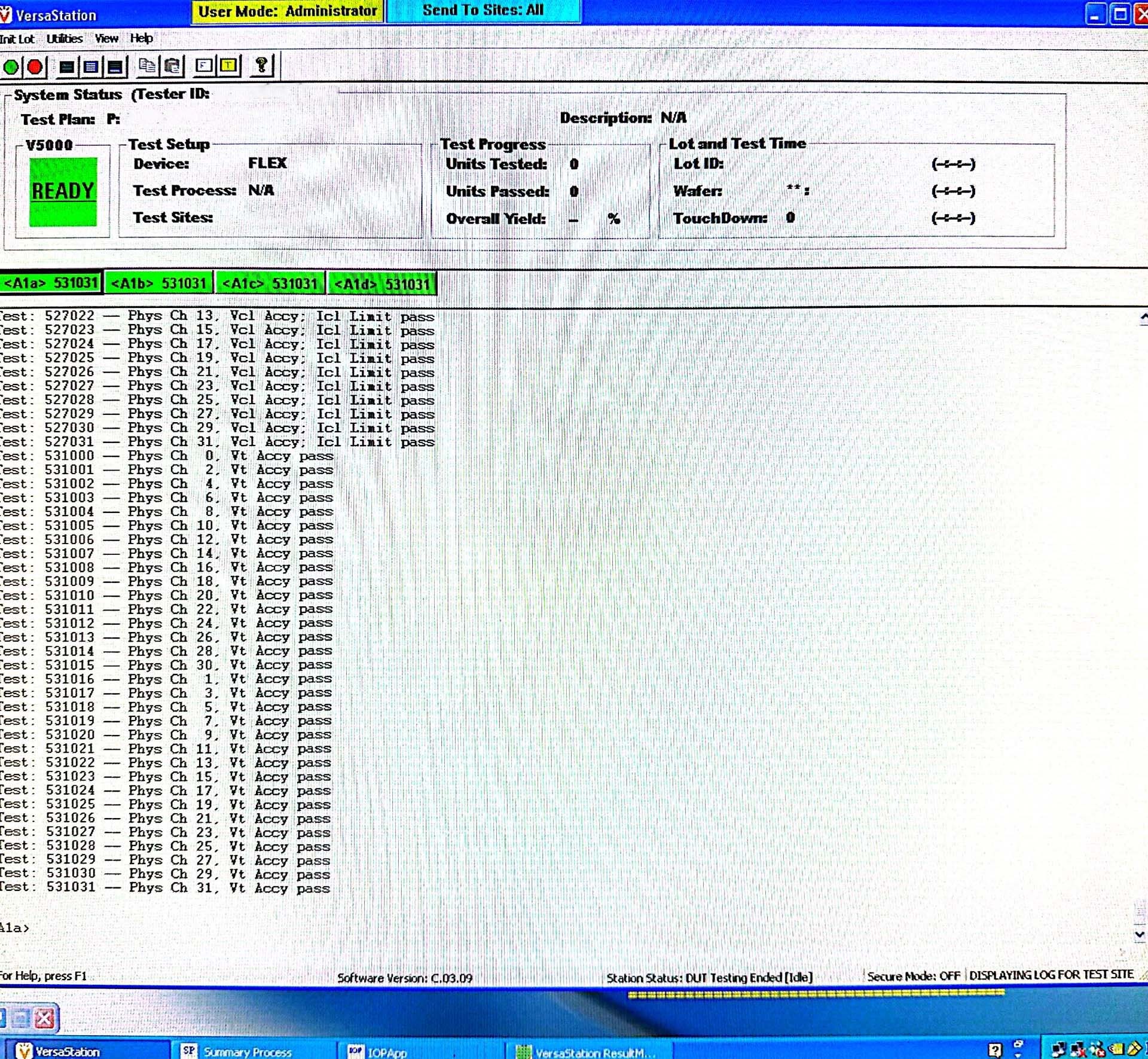Click the VersaStation title bar logo icon
1148x1059 pixels.
click(x=5, y=14)
